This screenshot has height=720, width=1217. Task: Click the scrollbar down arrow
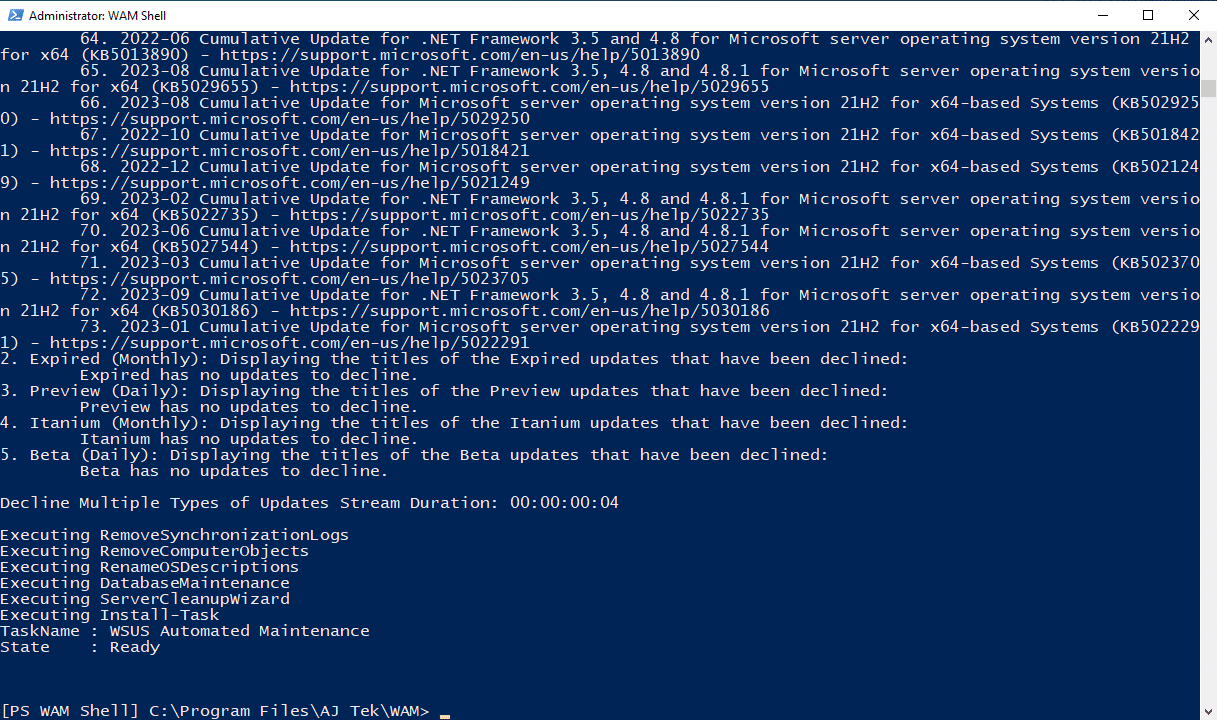point(1208,711)
